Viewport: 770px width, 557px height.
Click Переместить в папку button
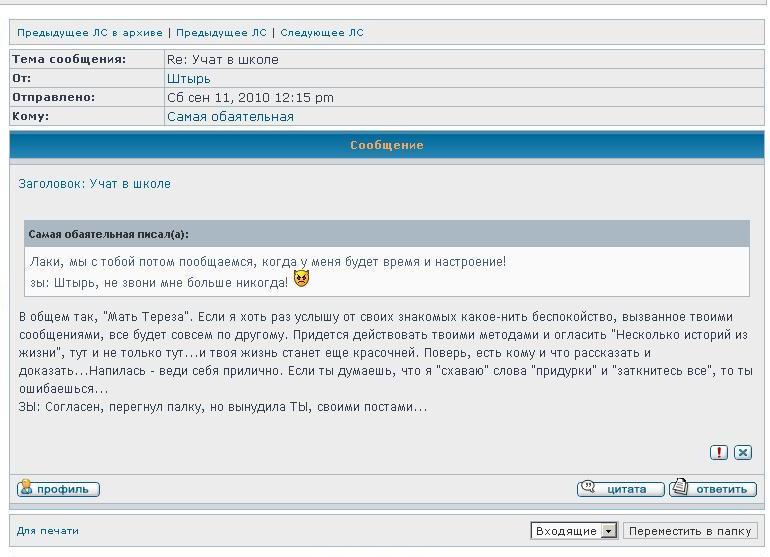[690, 531]
